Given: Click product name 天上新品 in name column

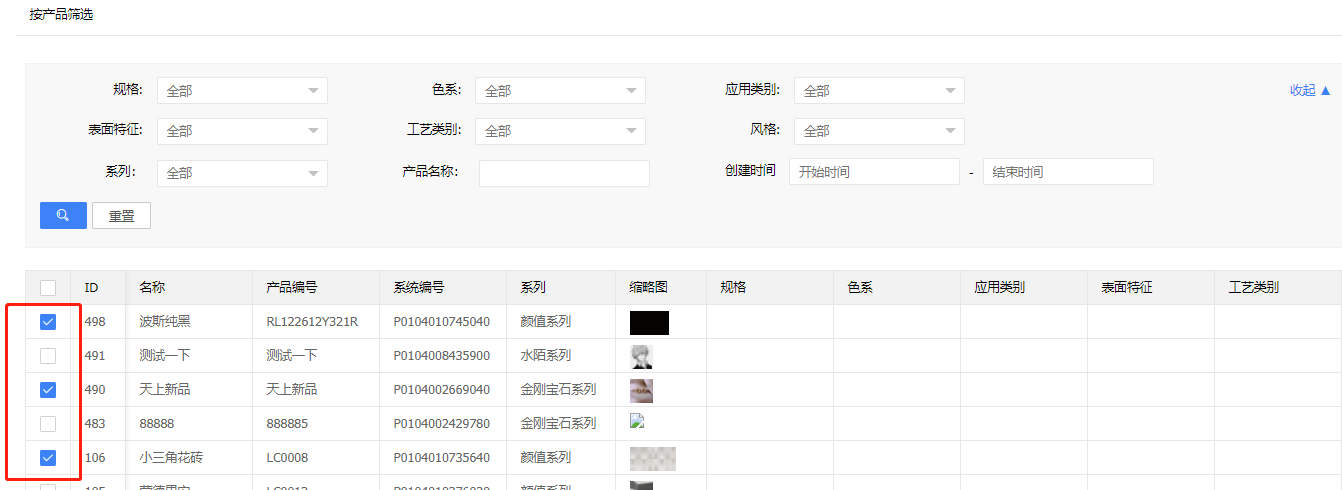Looking at the screenshot, I should (165, 390).
